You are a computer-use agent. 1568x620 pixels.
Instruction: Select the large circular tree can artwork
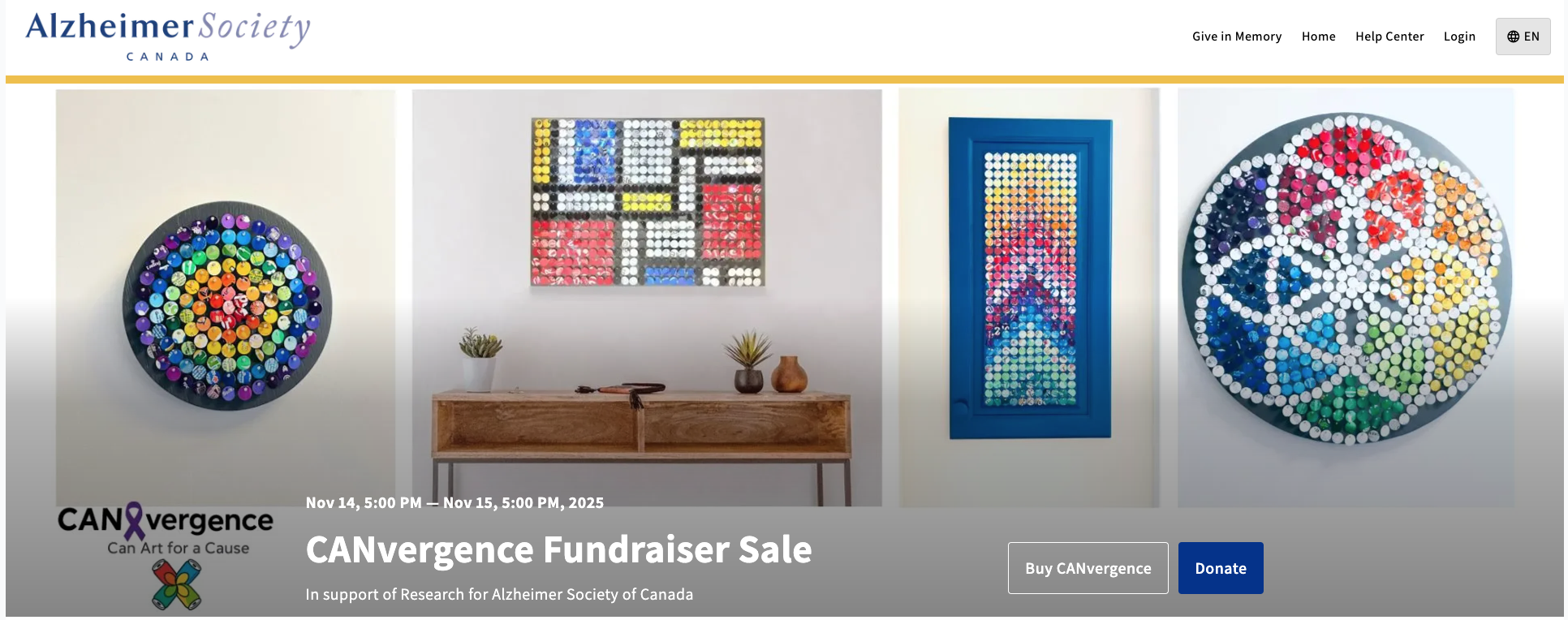(1345, 278)
